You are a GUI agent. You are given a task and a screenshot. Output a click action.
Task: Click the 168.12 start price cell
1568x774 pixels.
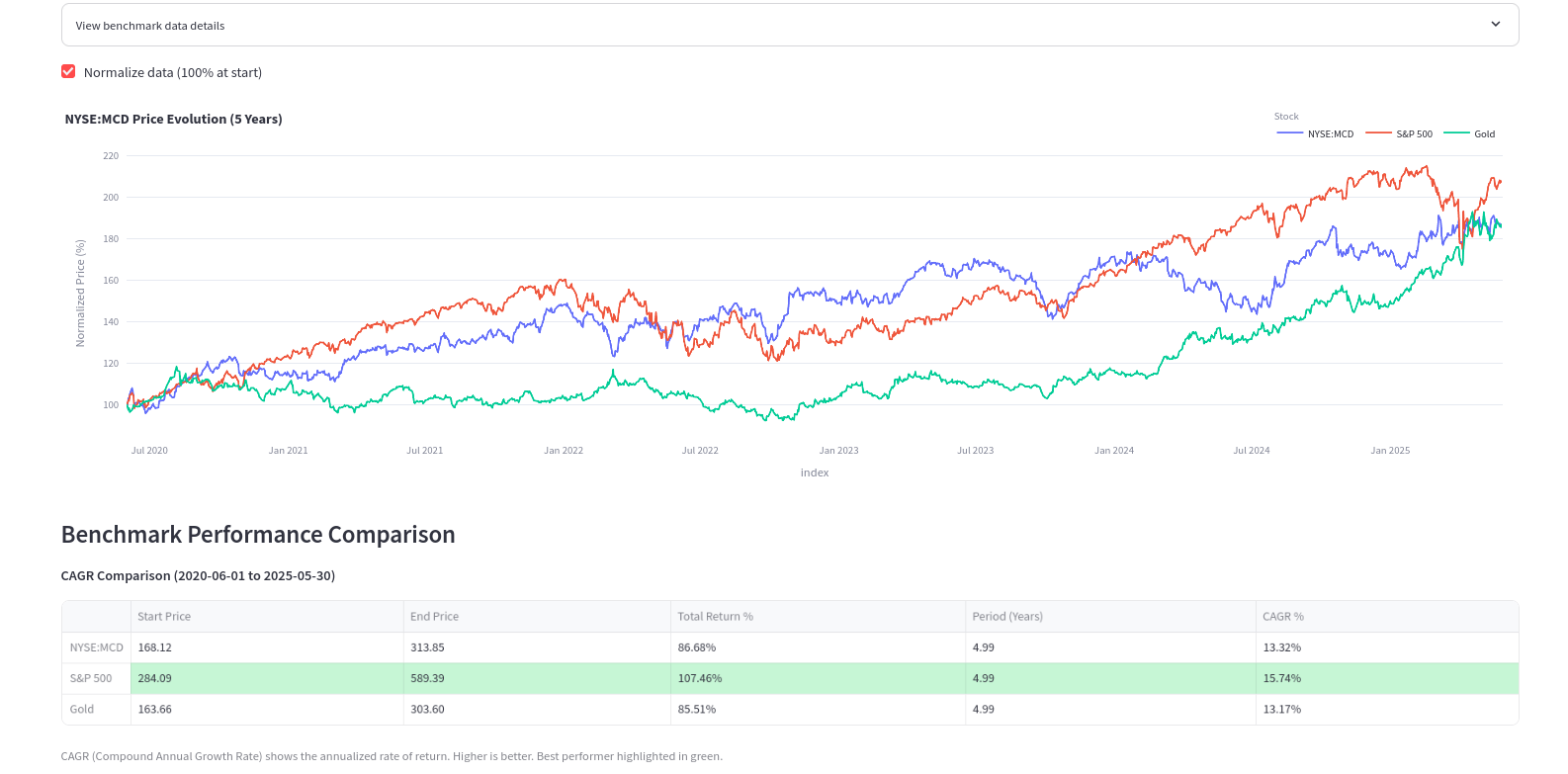[x=267, y=647]
